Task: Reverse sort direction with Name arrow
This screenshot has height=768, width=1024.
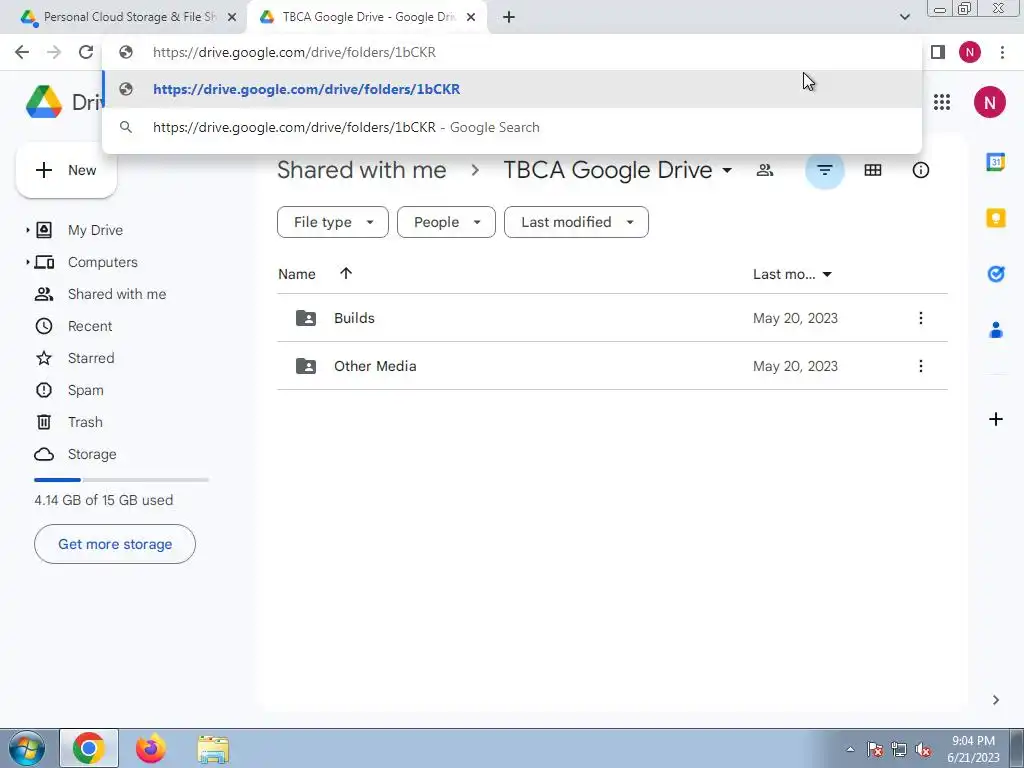Action: tap(345, 274)
